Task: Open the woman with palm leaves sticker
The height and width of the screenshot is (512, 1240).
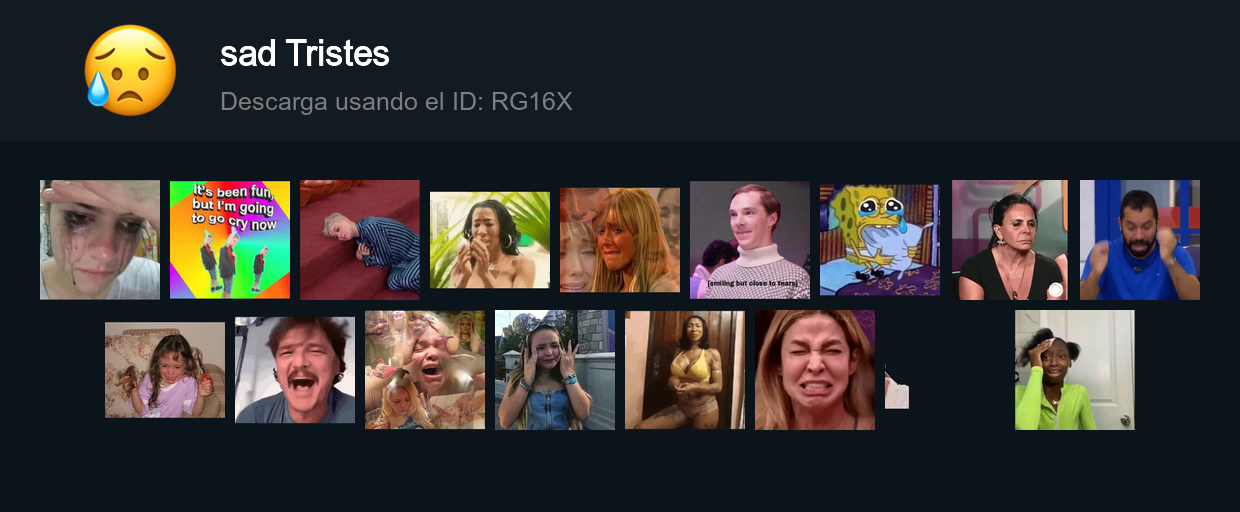Action: click(490, 240)
